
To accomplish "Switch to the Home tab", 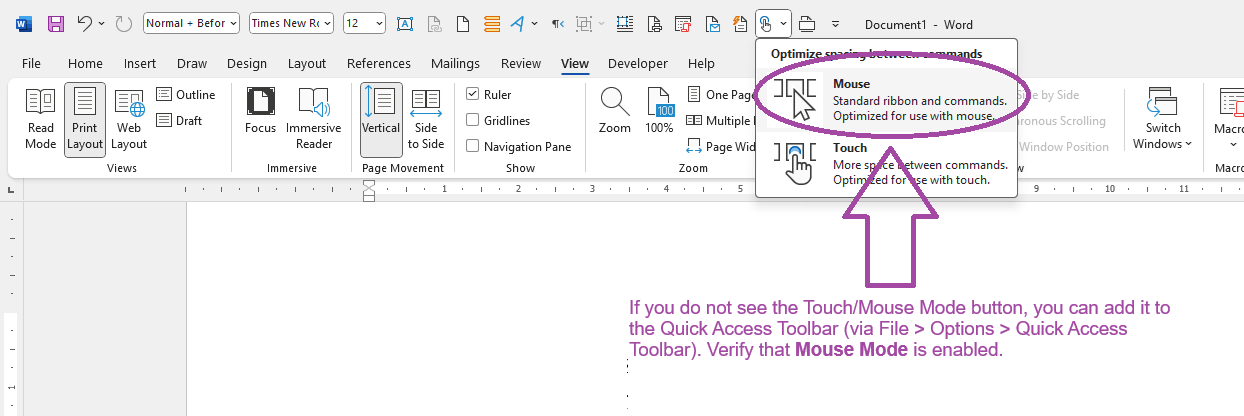I will (x=85, y=63).
